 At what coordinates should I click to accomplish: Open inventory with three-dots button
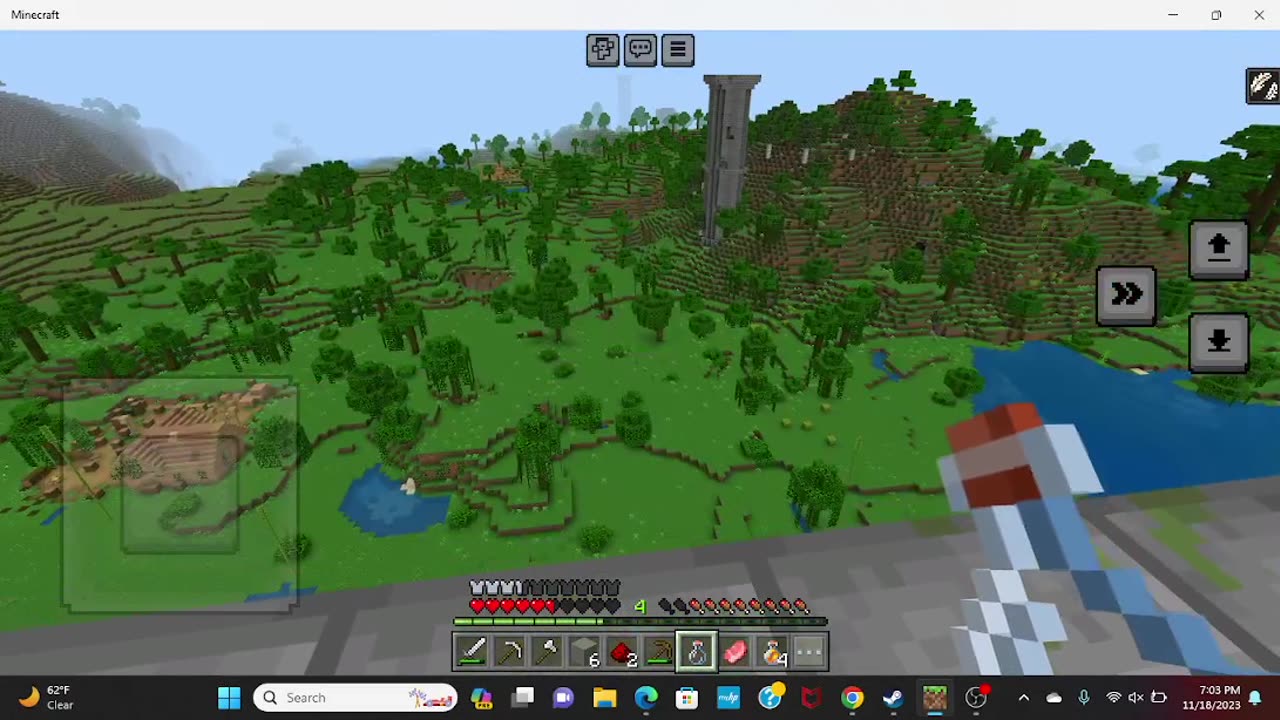809,653
